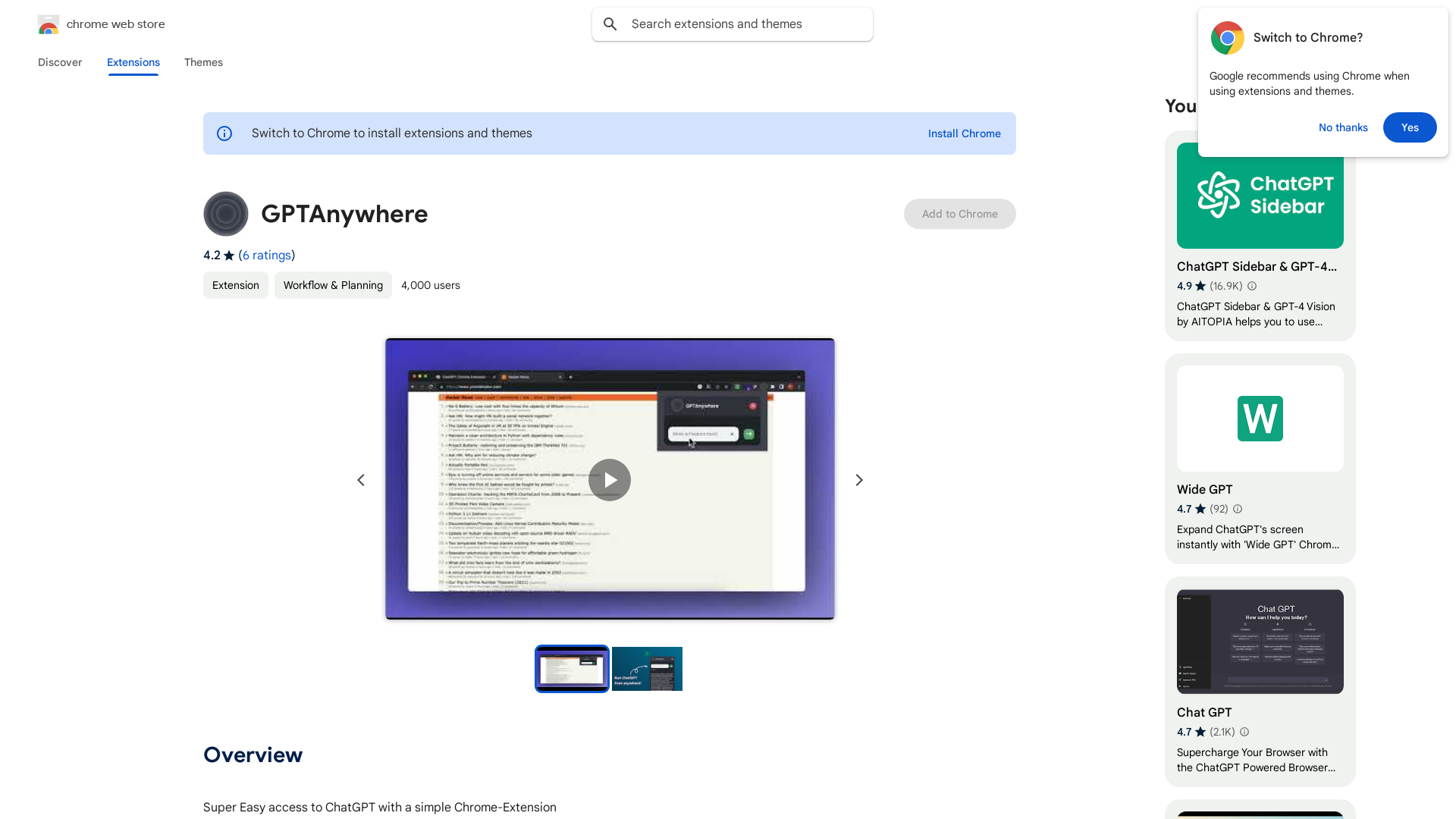Click the Wide GPT rating info icon

coord(1238,509)
